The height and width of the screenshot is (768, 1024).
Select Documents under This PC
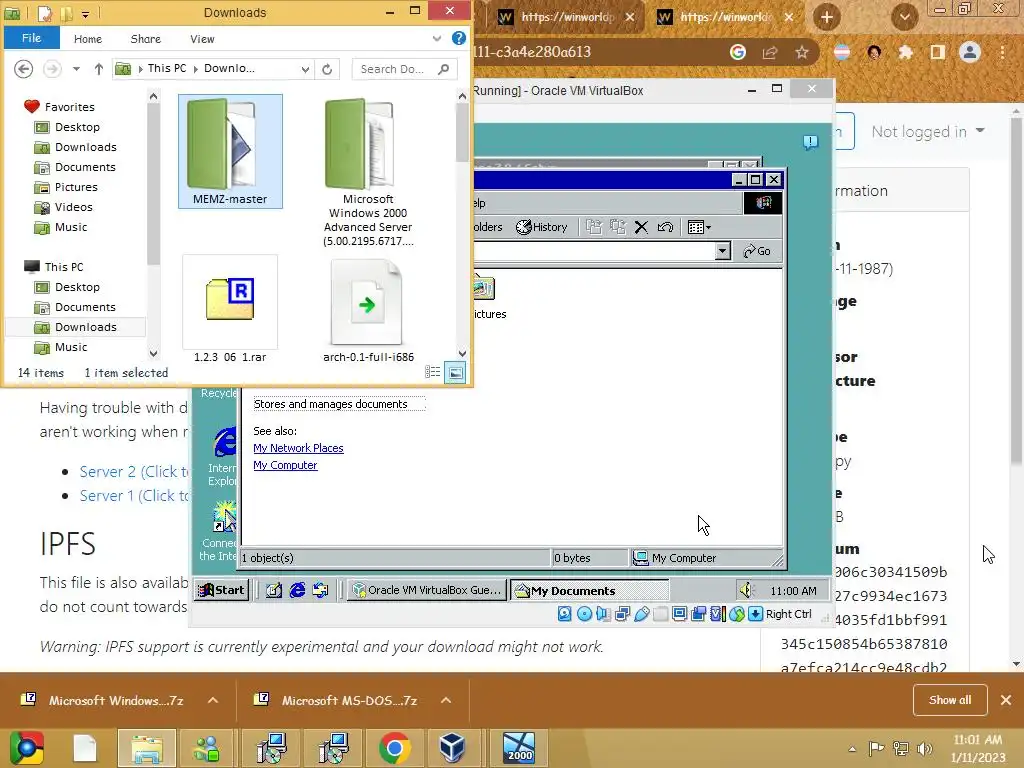(x=85, y=307)
